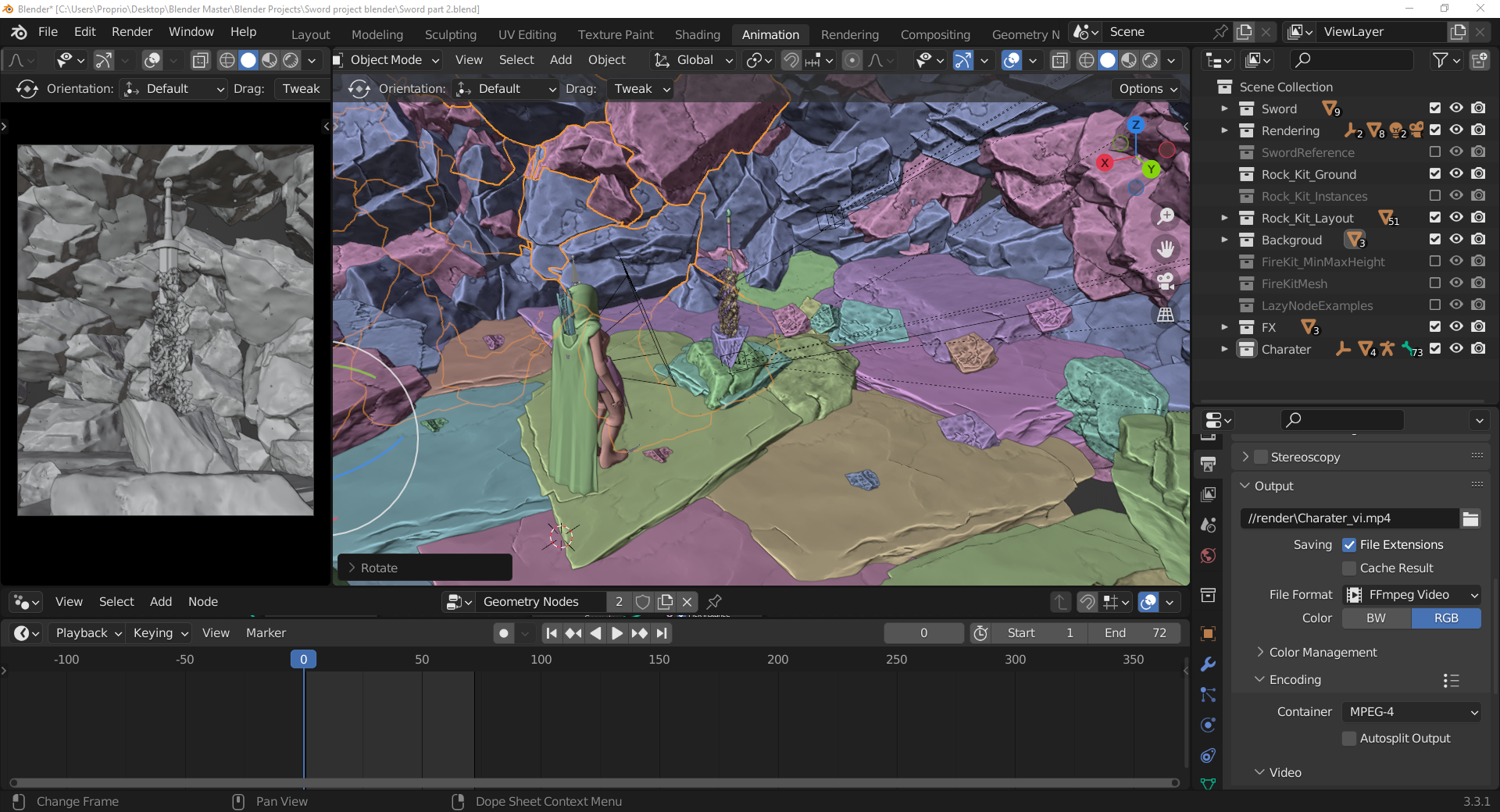Toggle perspective/orthographic grid icon in viewport
1500x812 pixels.
[1166, 315]
